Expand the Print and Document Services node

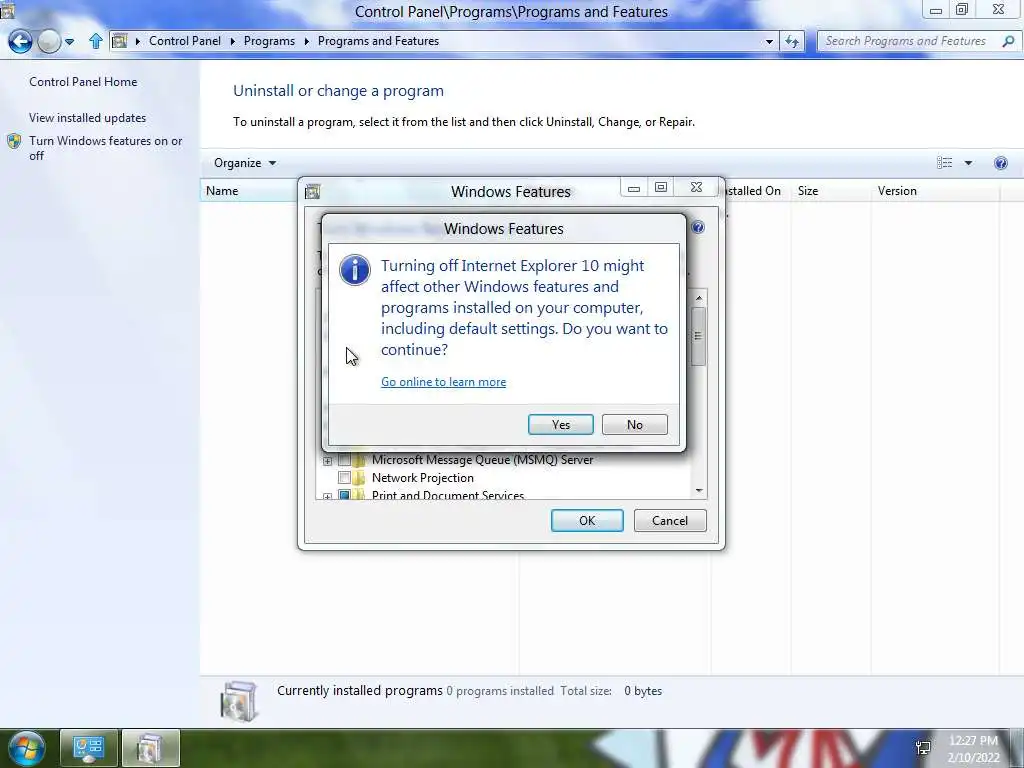327,496
